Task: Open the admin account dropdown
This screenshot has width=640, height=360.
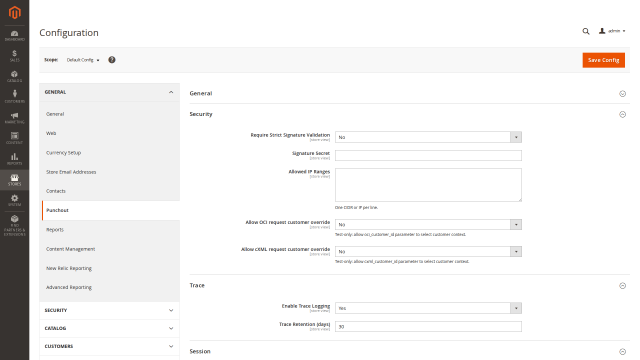Action: [612, 31]
